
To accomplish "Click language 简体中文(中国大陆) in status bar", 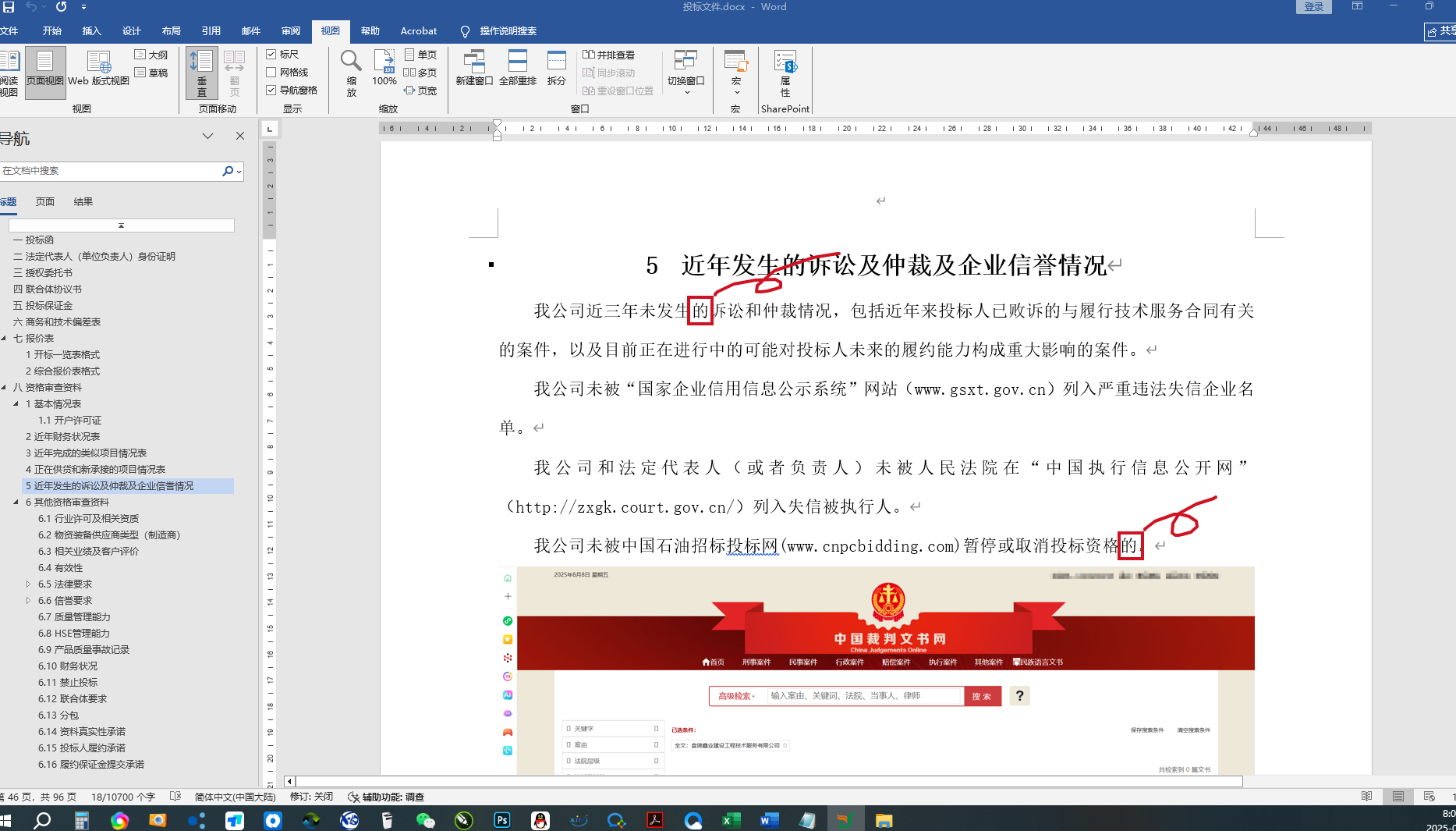I will [235, 797].
